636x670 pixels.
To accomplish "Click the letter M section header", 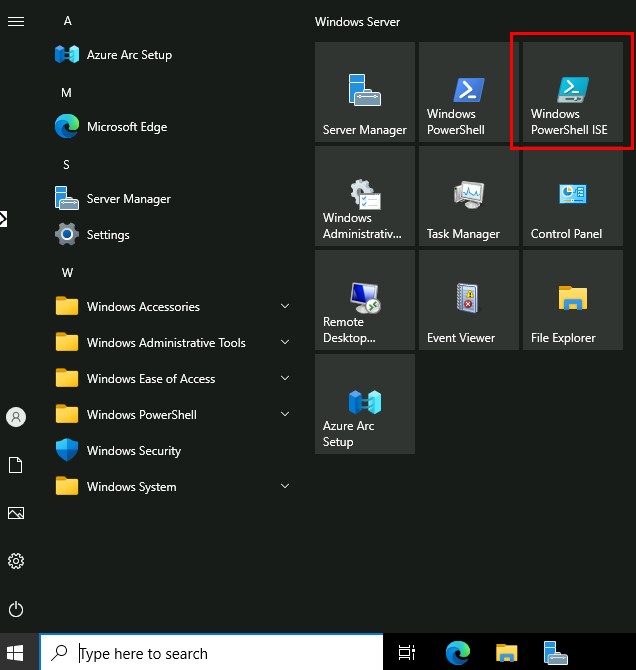I will tap(66, 93).
